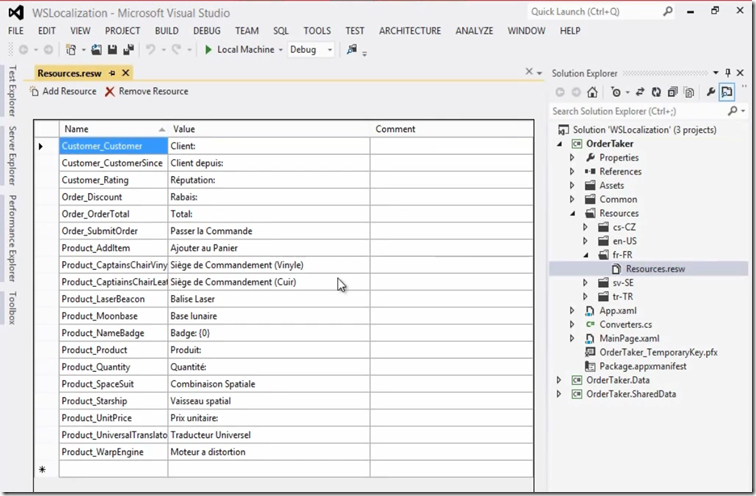The width and height of the screenshot is (756, 496).
Task: Click Solution Explorer Back arrow icon
Action: point(560,92)
